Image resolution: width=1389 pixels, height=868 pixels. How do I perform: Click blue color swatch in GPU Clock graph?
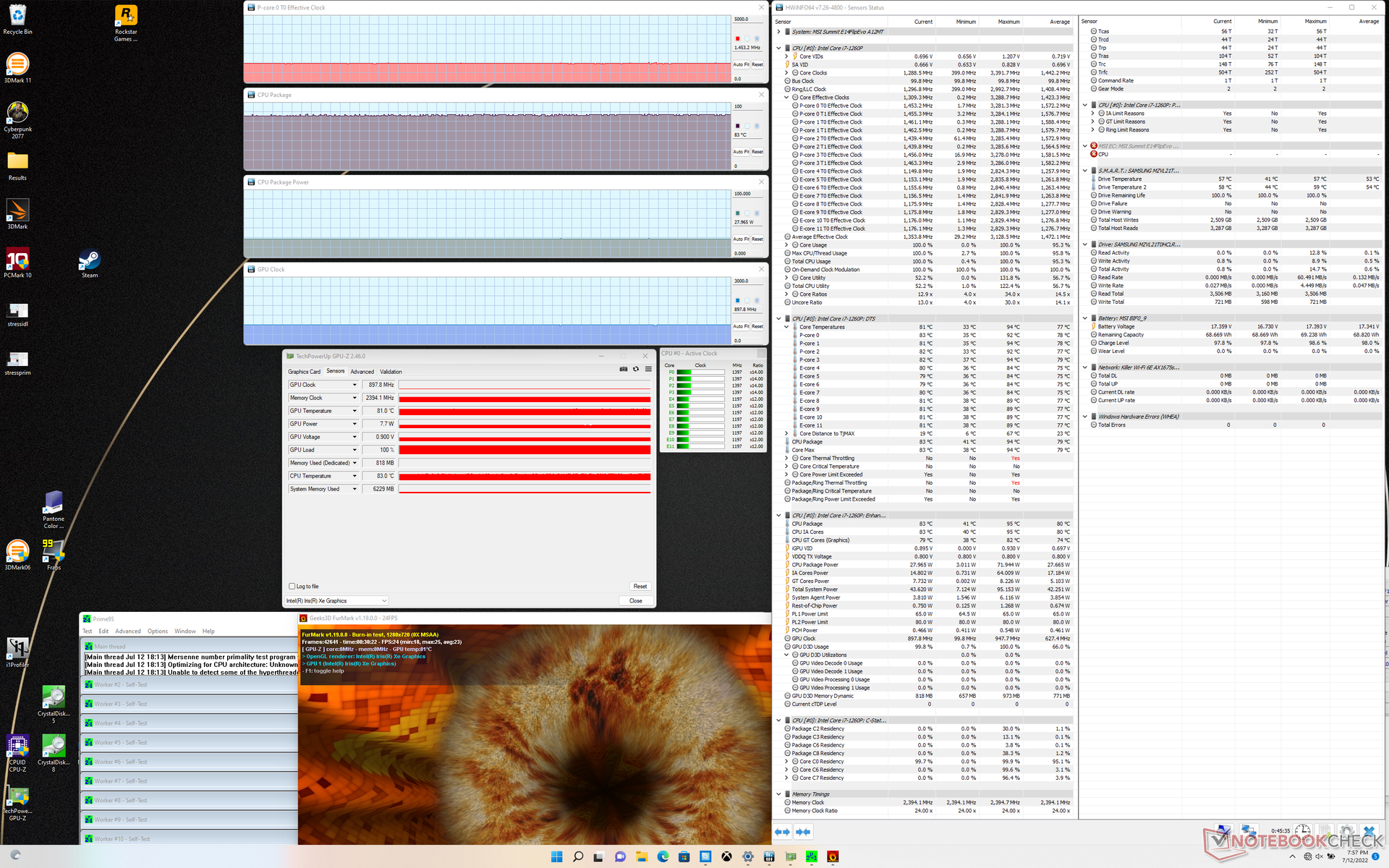pyautogui.click(x=738, y=300)
